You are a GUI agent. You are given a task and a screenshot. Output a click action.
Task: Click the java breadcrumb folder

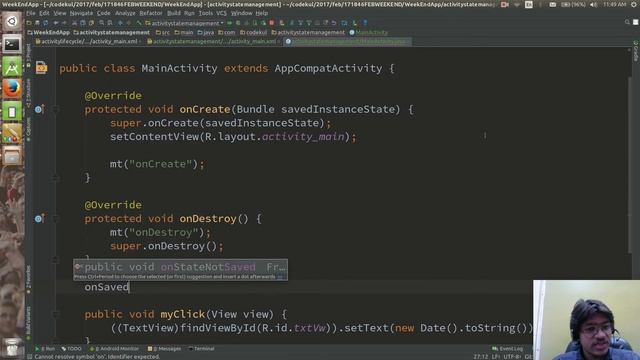click(x=206, y=32)
